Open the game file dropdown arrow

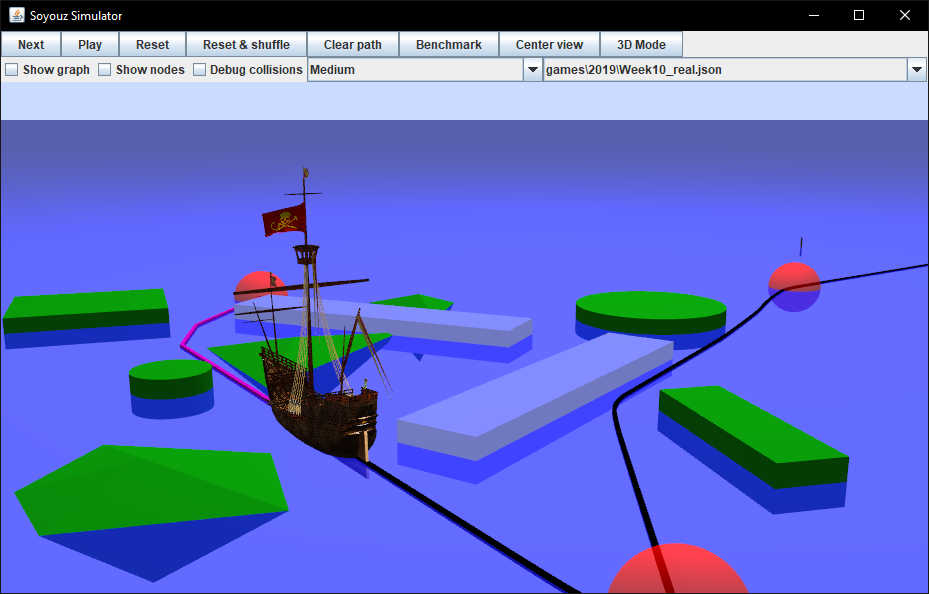coord(917,70)
